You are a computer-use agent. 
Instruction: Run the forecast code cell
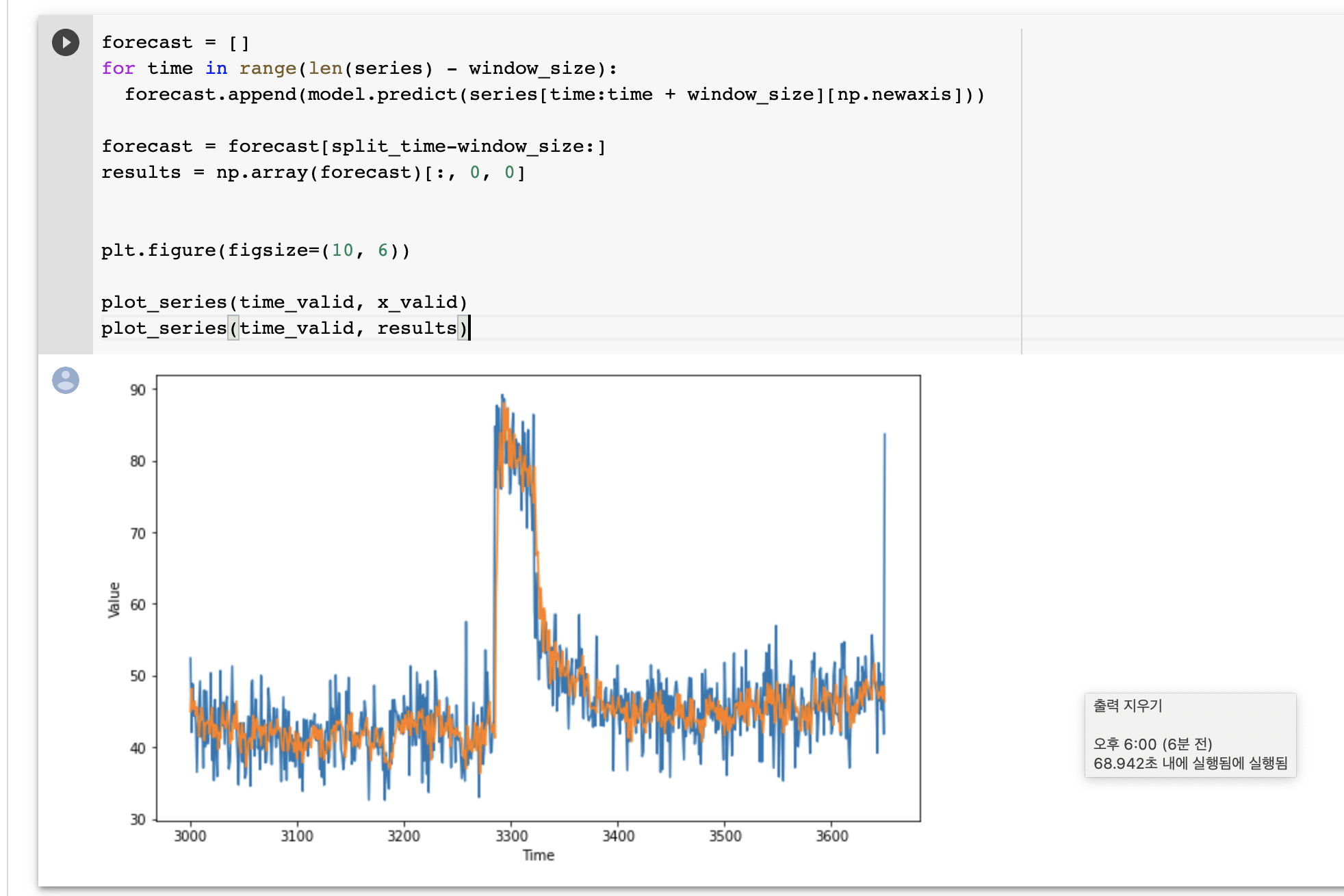(x=66, y=42)
